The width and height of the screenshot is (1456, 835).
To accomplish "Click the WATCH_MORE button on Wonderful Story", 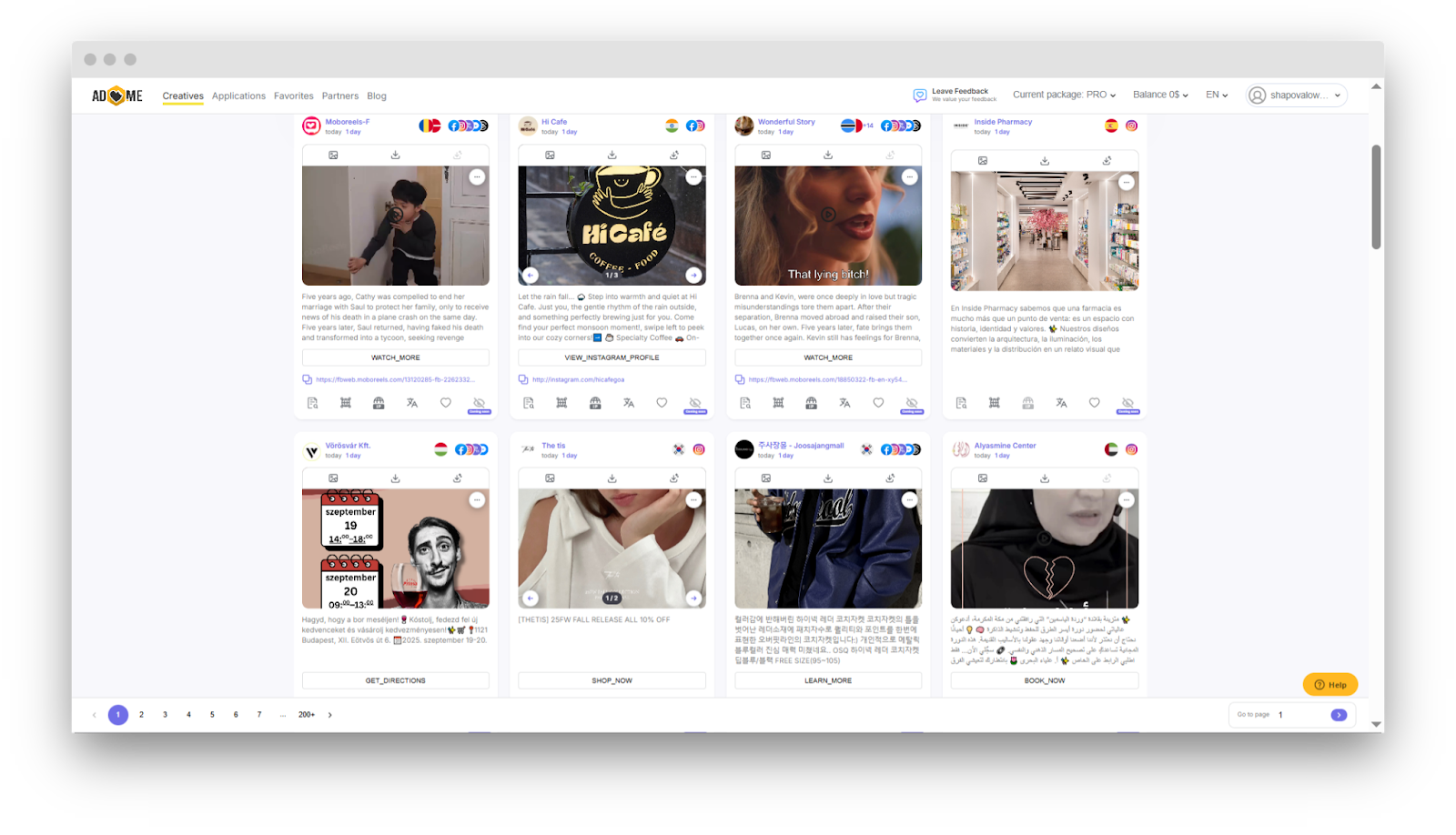I will click(828, 357).
